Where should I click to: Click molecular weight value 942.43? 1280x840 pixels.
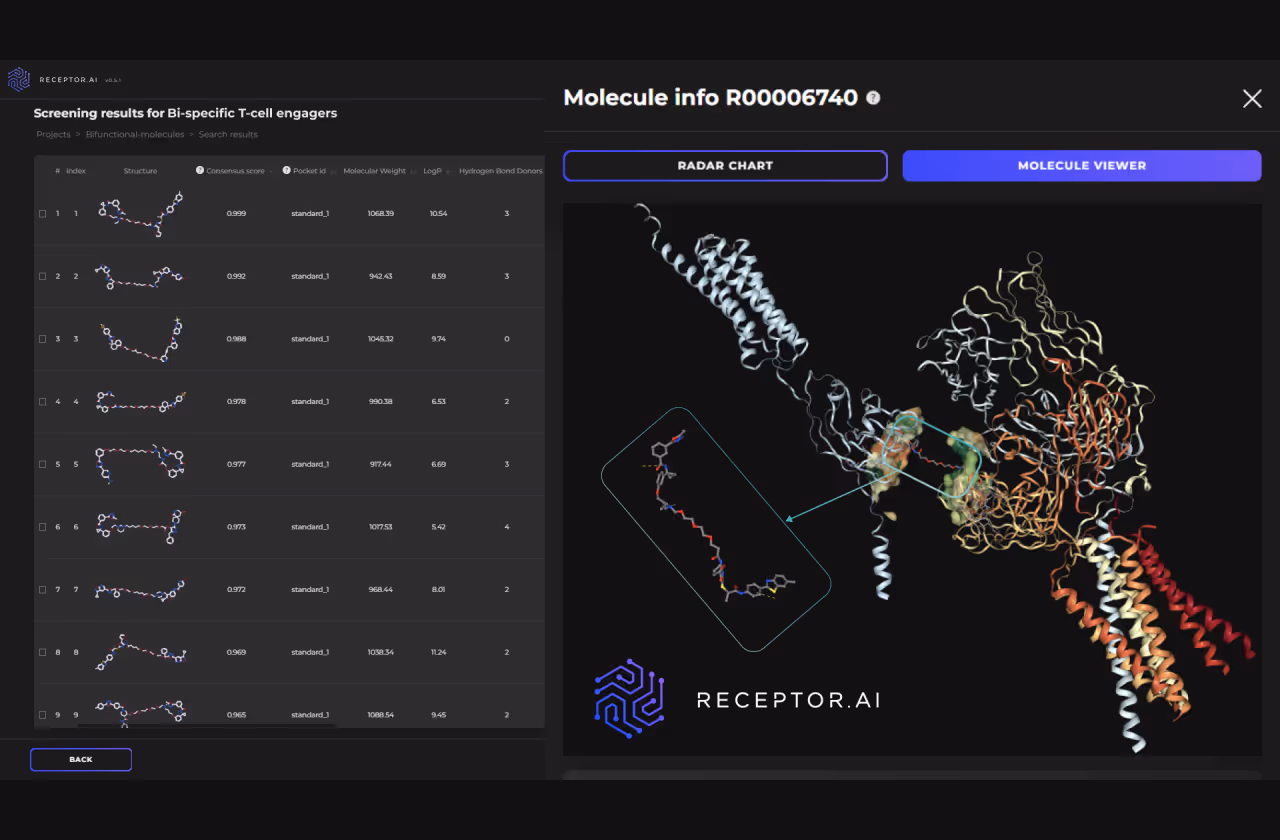pyautogui.click(x=380, y=276)
